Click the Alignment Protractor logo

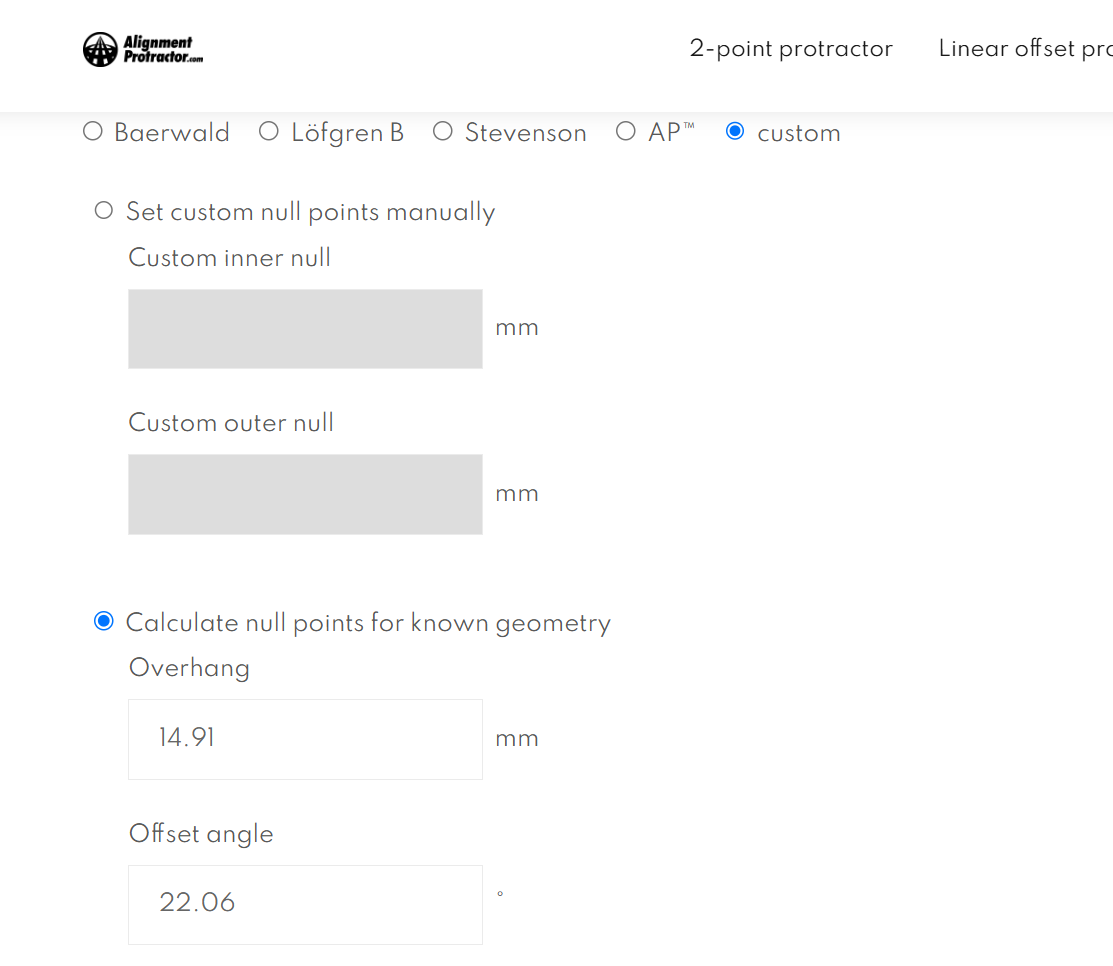[x=143, y=49]
